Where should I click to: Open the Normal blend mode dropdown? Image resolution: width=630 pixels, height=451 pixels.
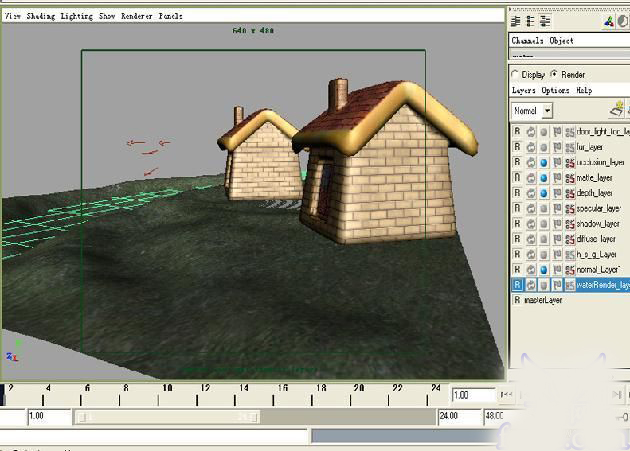pyautogui.click(x=547, y=110)
